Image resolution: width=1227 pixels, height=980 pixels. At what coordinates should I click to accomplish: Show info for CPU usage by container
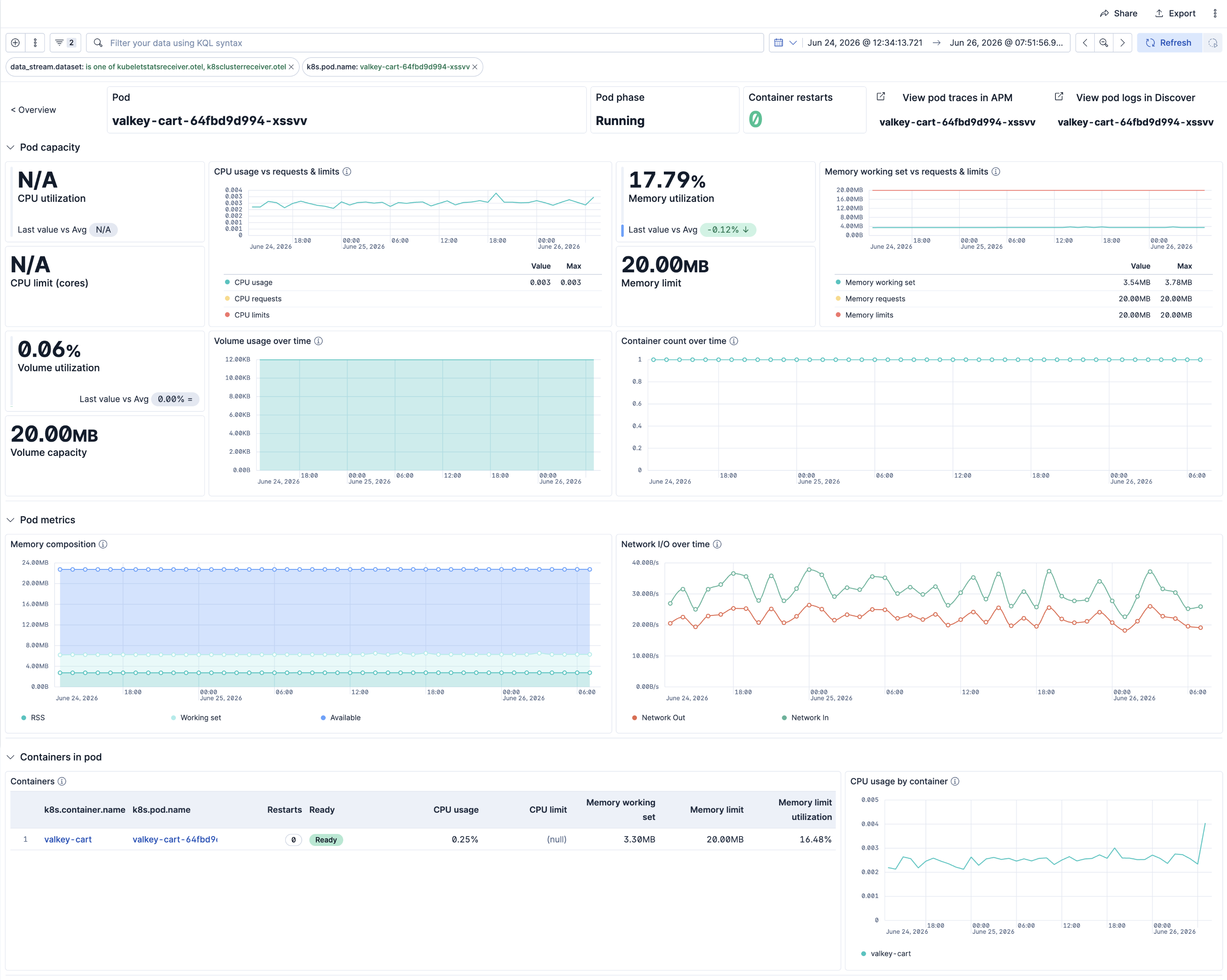click(x=955, y=782)
